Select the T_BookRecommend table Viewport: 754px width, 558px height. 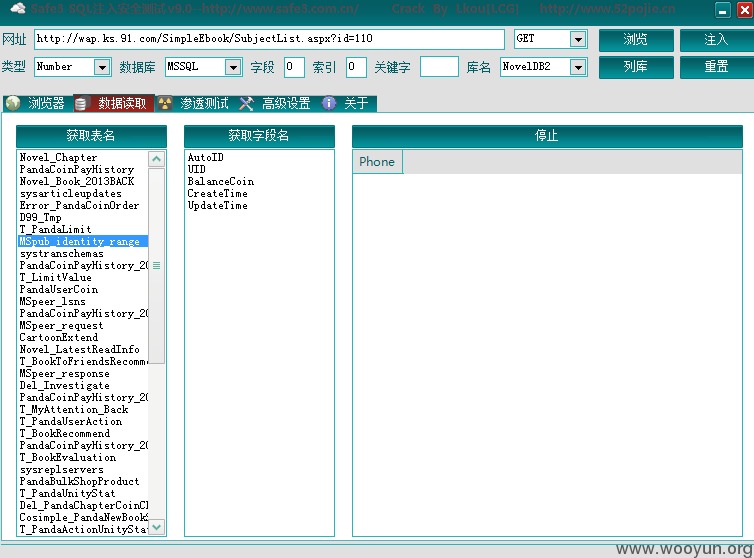point(64,433)
